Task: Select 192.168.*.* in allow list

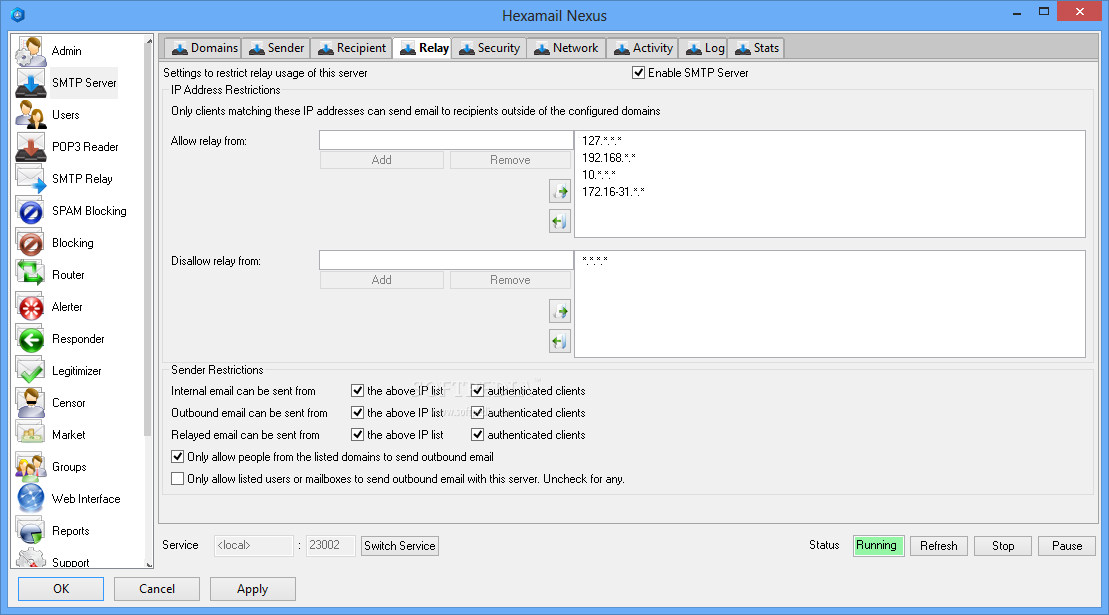Action: (x=608, y=158)
